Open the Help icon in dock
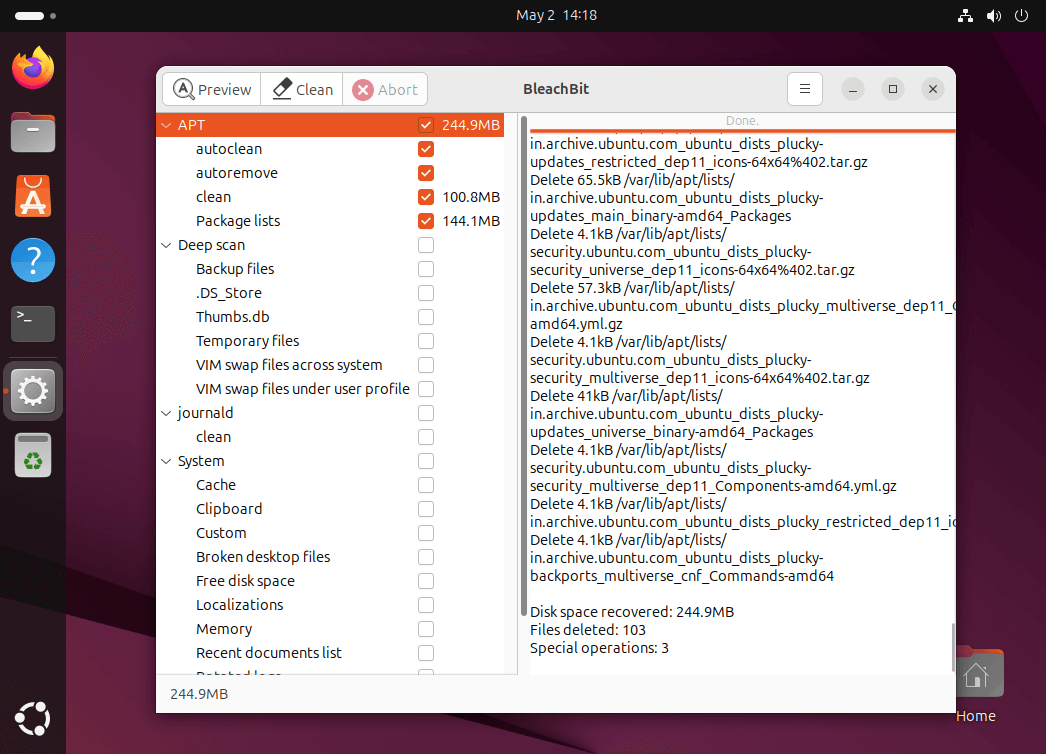 tap(33, 260)
